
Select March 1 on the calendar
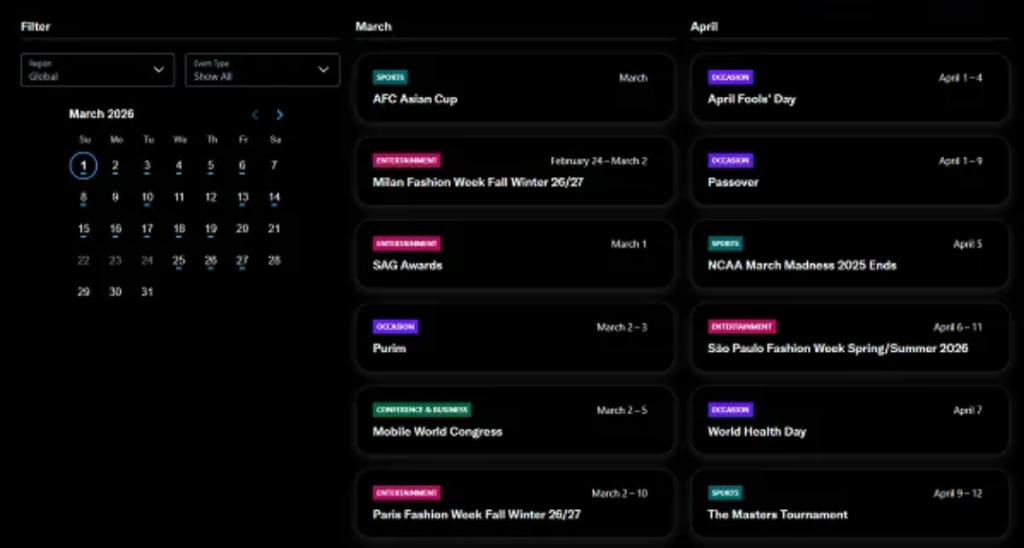tap(84, 166)
